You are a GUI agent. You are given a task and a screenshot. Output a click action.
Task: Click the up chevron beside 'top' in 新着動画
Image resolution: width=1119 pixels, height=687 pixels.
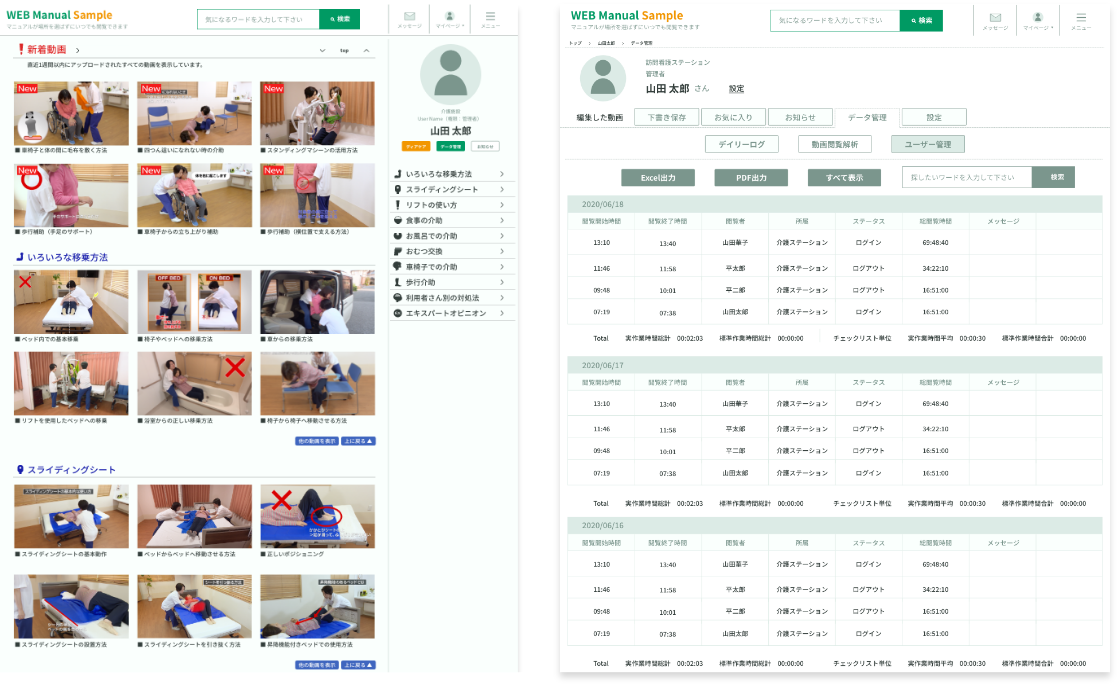366,50
